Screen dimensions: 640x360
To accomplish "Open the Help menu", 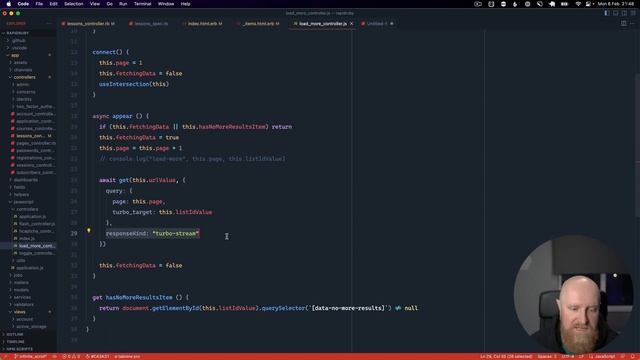I will [185, 4].
